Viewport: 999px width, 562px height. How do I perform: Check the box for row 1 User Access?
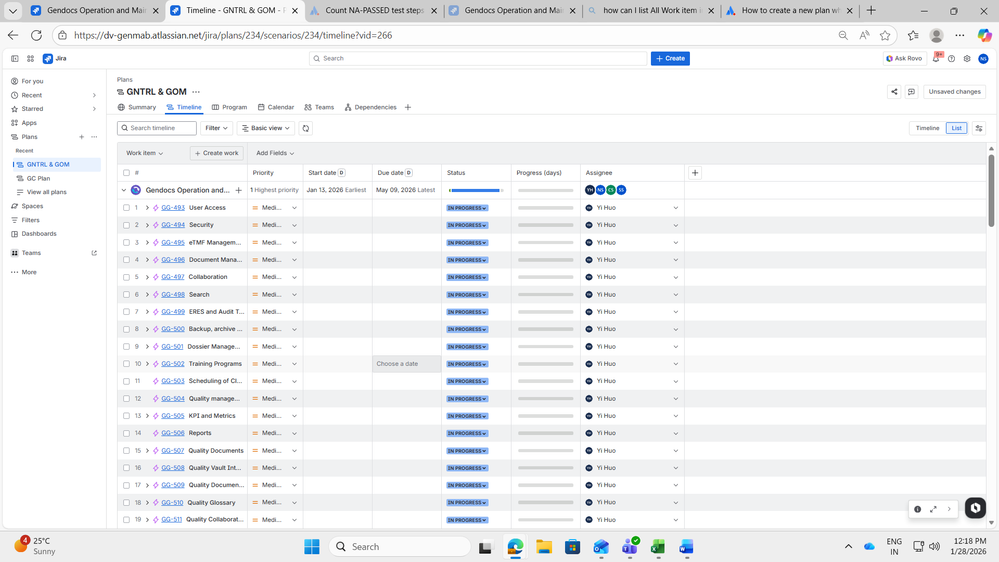[126, 208]
